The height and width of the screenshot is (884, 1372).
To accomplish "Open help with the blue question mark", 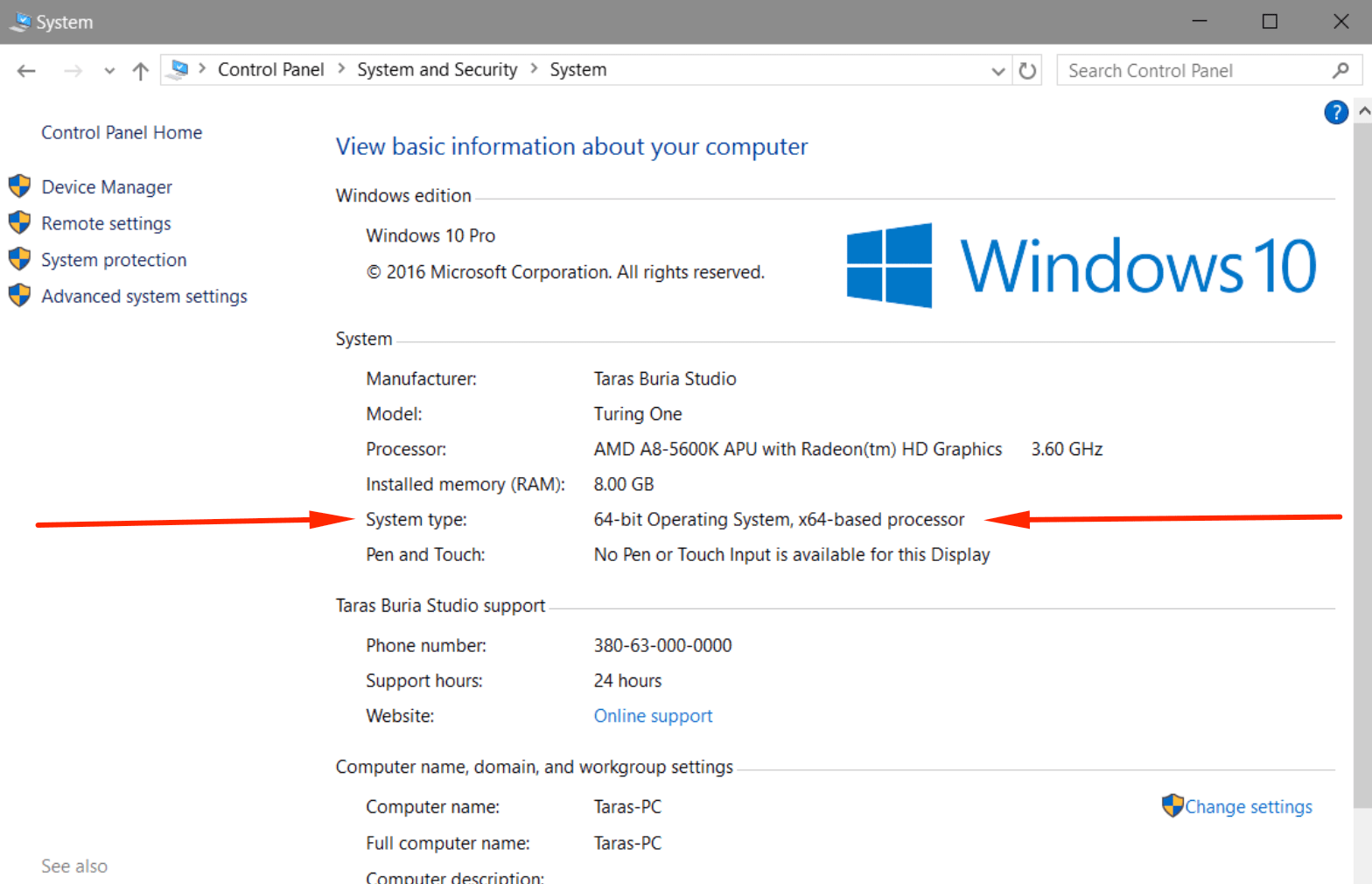I will coord(1335,112).
